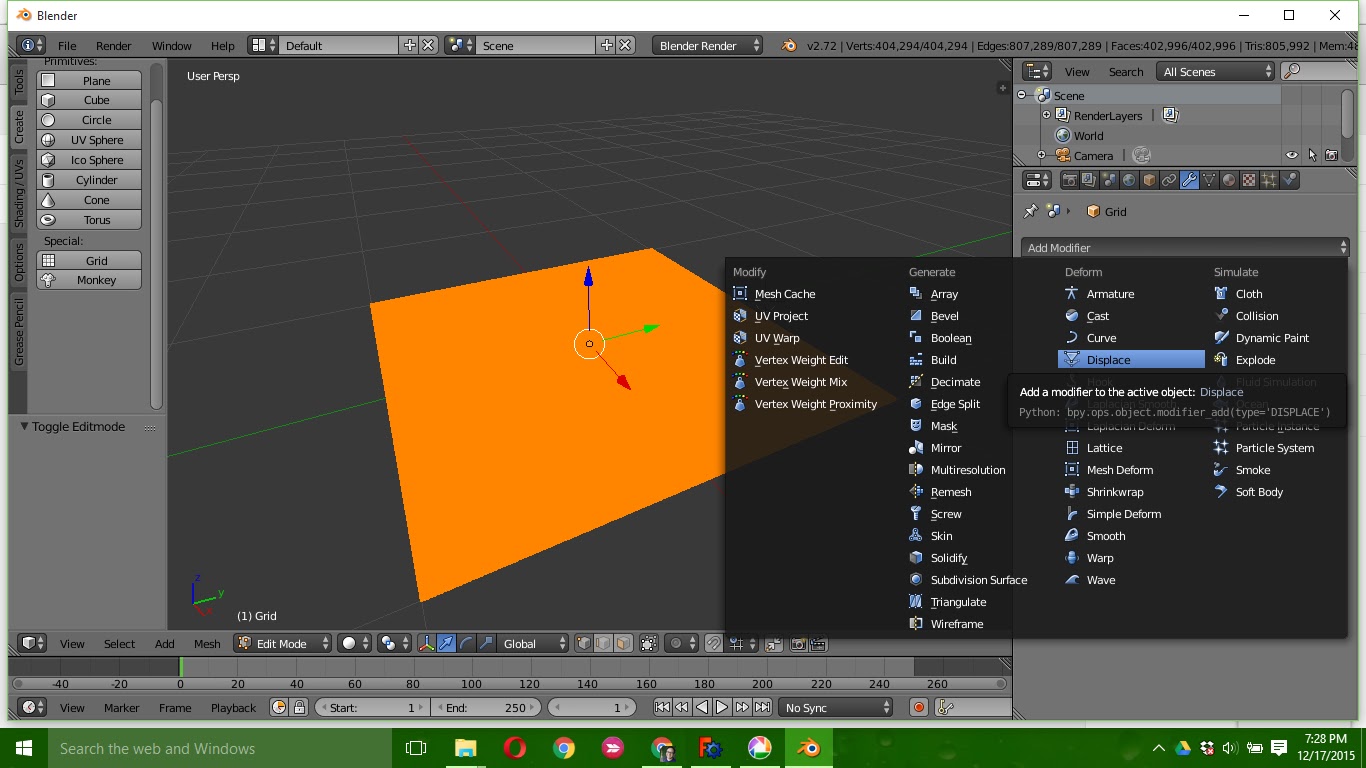Open the Particles properties tab
The image size is (1366, 768).
click(x=1269, y=179)
